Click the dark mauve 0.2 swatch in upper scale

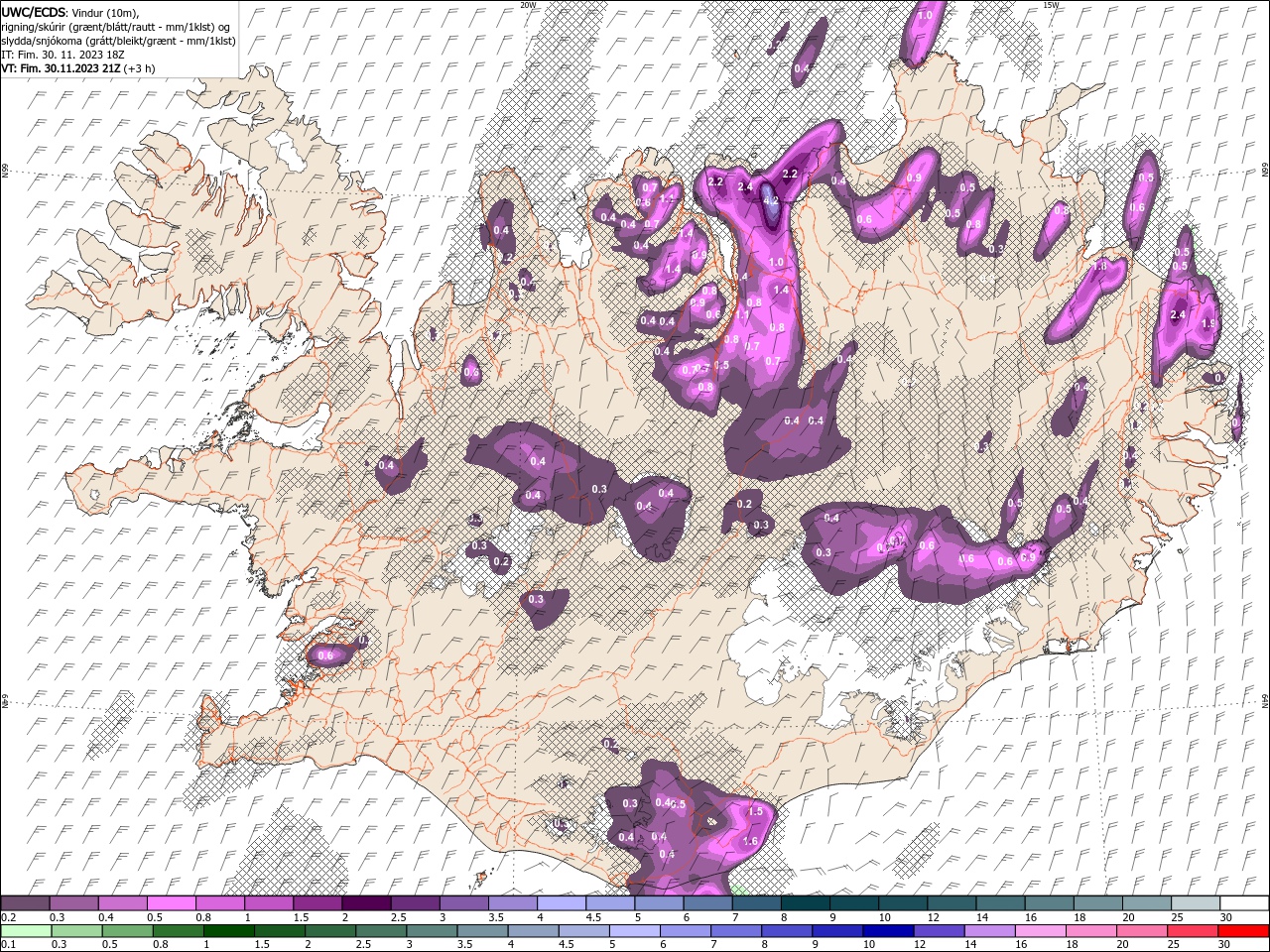[26, 903]
